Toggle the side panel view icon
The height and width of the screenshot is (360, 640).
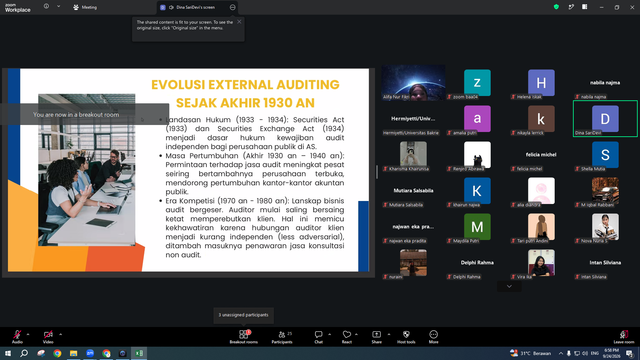pyautogui.click(x=585, y=7)
